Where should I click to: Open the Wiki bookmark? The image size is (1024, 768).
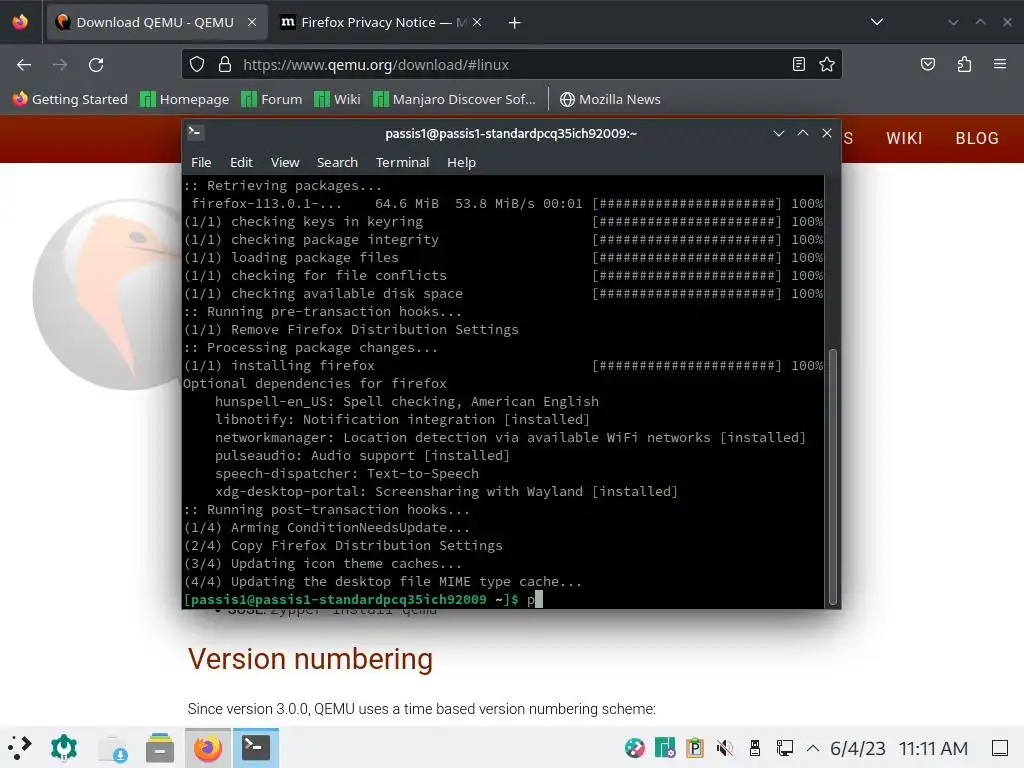click(x=337, y=99)
